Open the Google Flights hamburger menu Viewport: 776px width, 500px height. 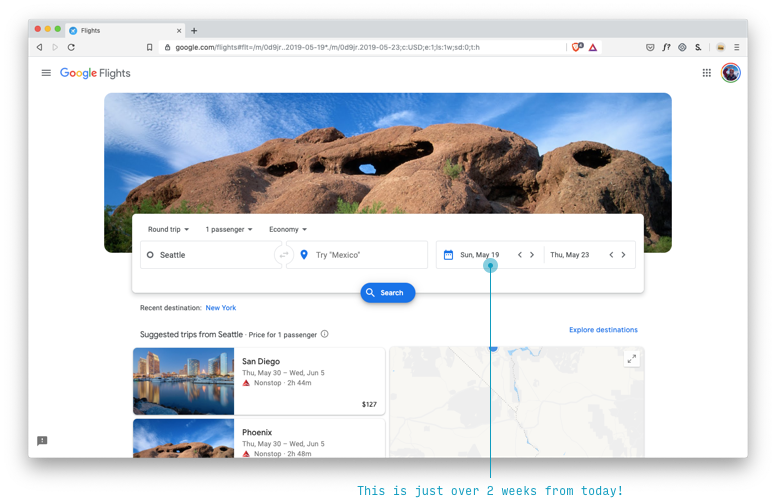(x=46, y=73)
